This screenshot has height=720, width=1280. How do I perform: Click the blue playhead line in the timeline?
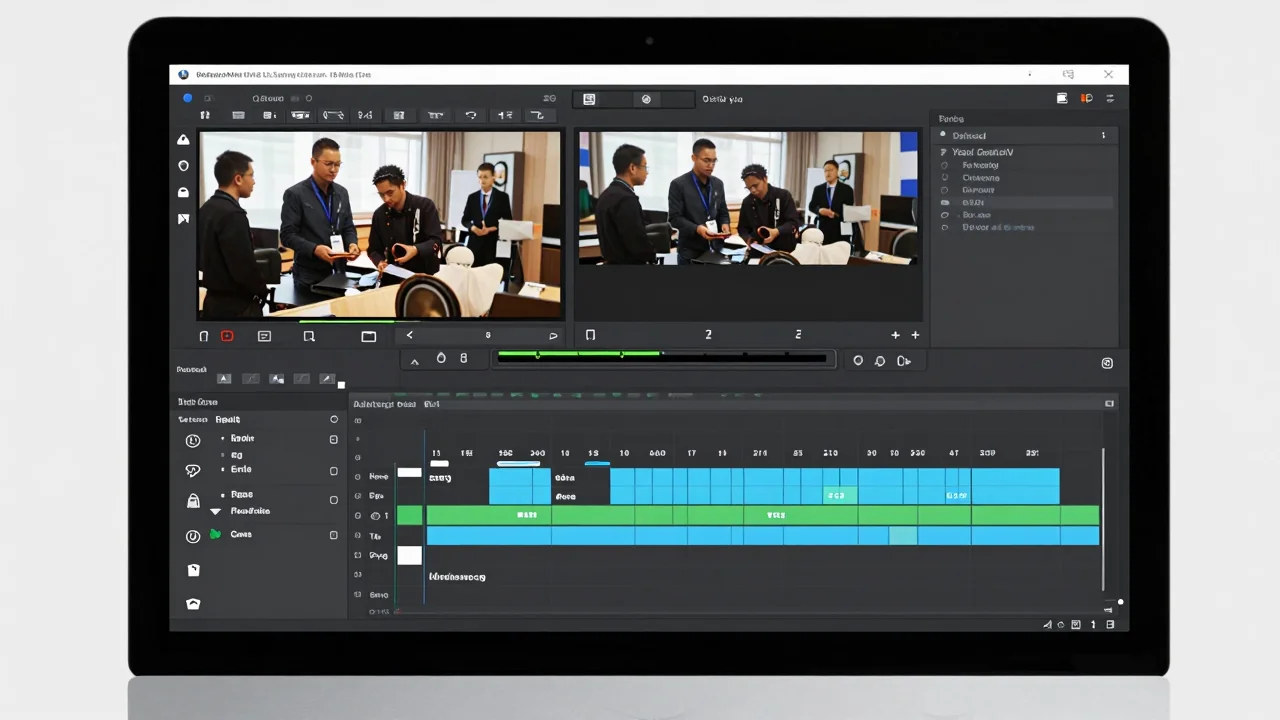[x=424, y=517]
